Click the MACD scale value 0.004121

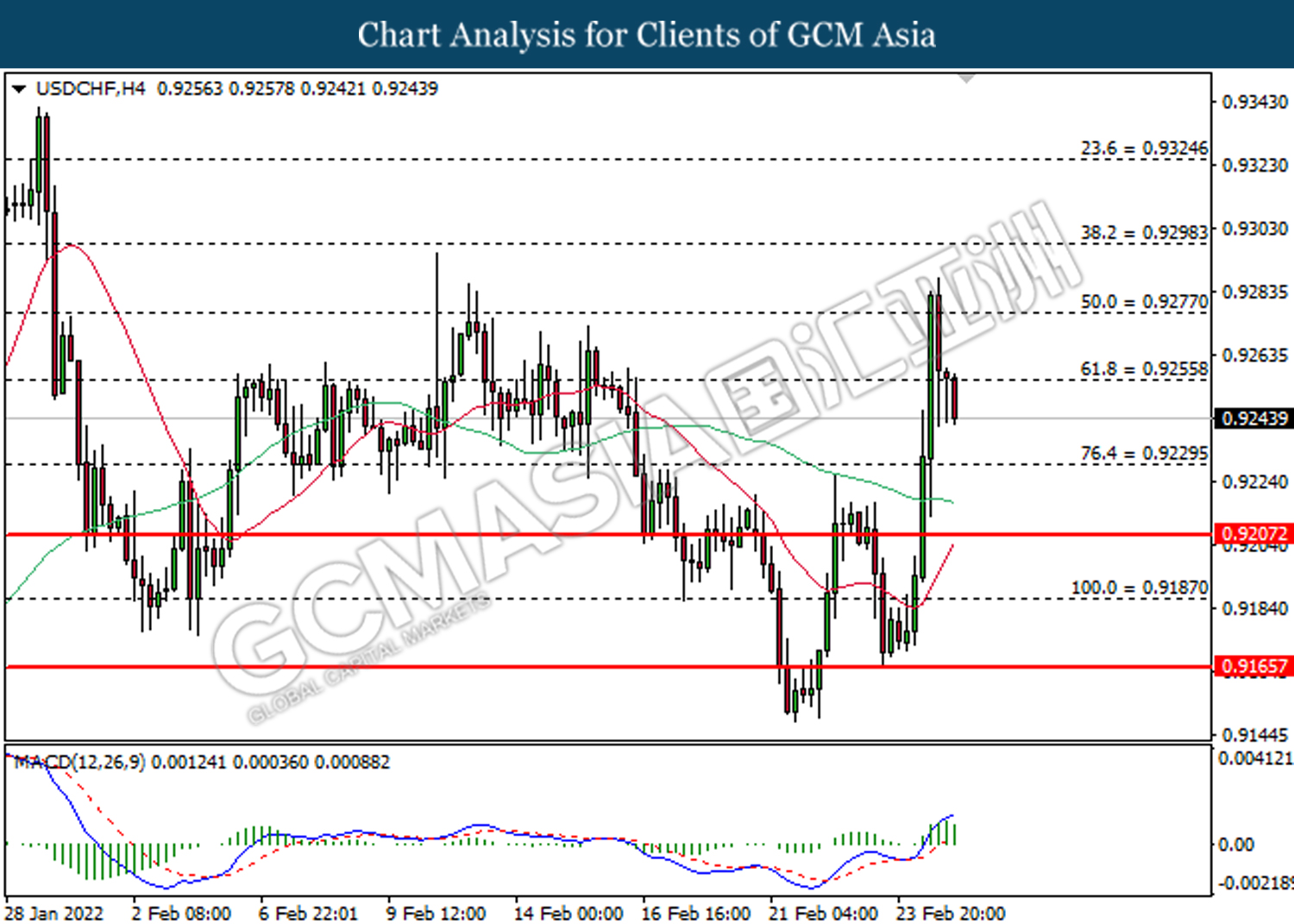(x=1255, y=758)
